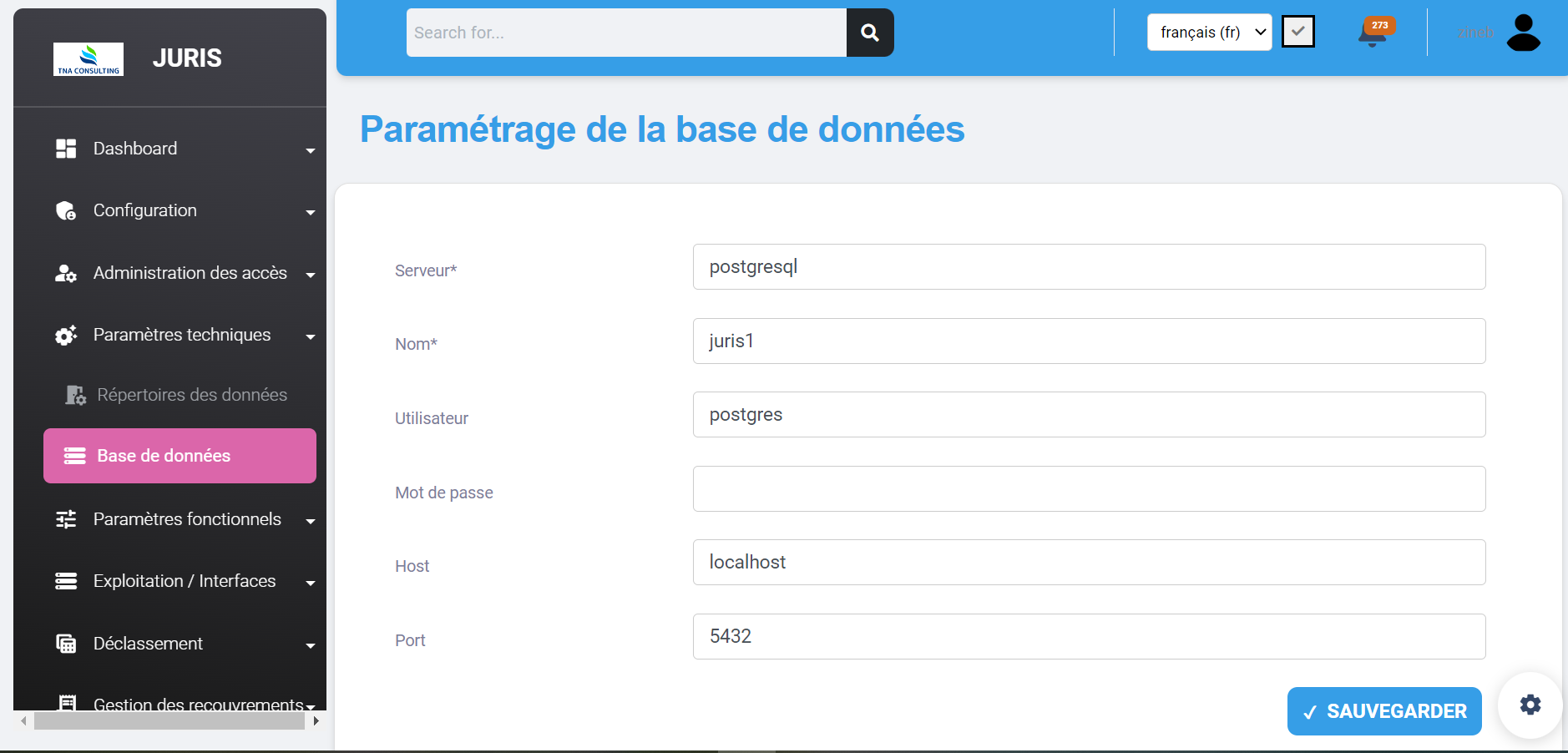The width and height of the screenshot is (1568, 753).
Task: Expand the Administration des accès submenu arrow
Action: point(311,275)
